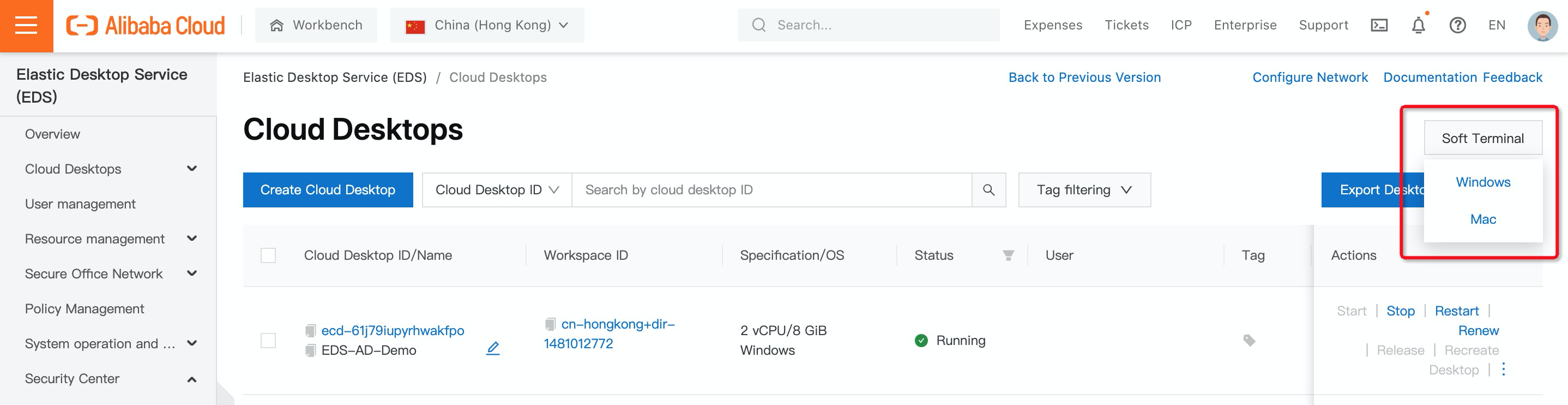Open the user avatar profile menu
1568x405 pixels.
[1542, 26]
